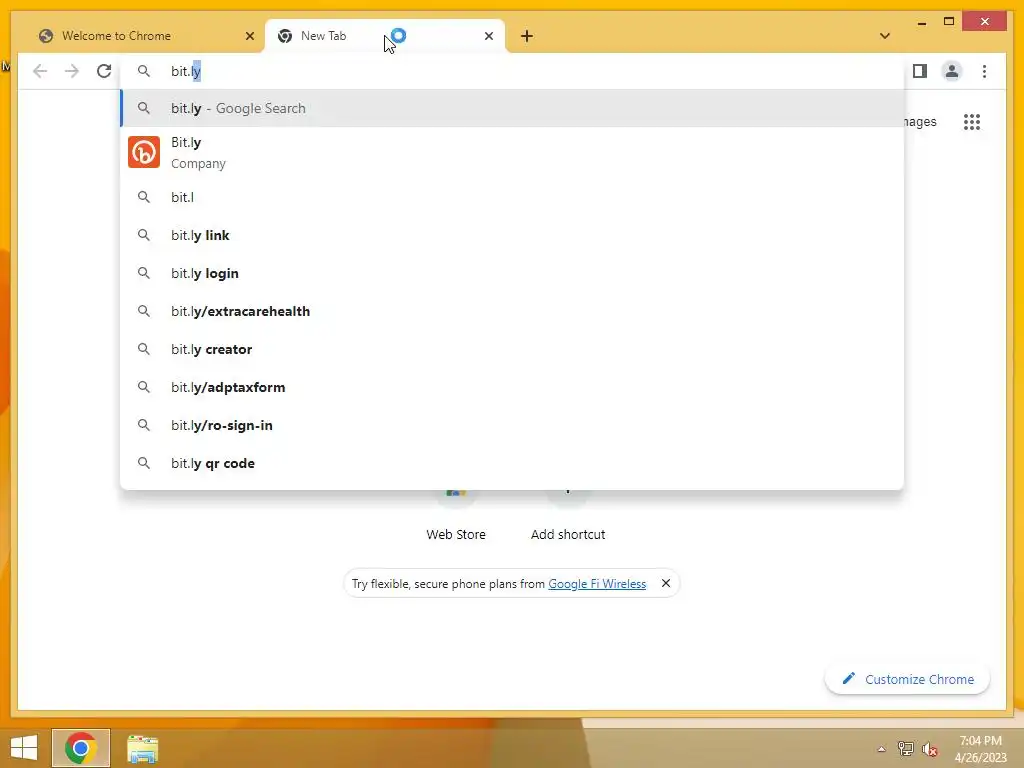Click the Bit.ly orange logo icon
The height and width of the screenshot is (768, 1024).
pyautogui.click(x=144, y=152)
